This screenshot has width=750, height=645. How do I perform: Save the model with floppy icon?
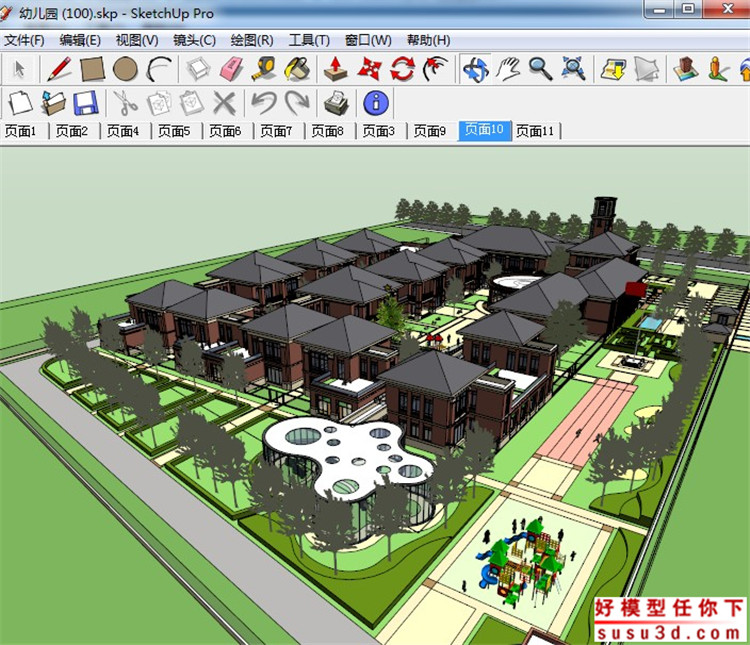click(x=86, y=103)
